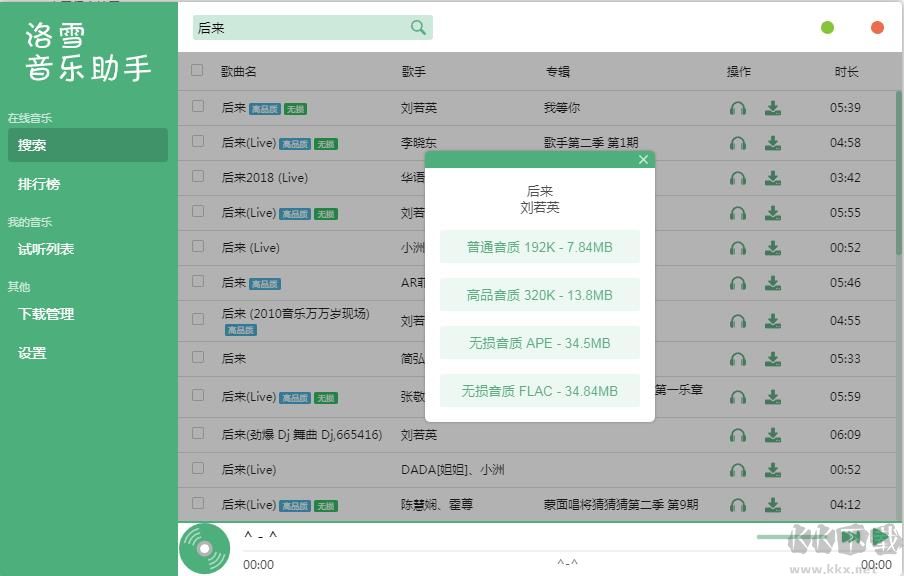Download the 04:12 陈慧娴 track

pos(773,505)
